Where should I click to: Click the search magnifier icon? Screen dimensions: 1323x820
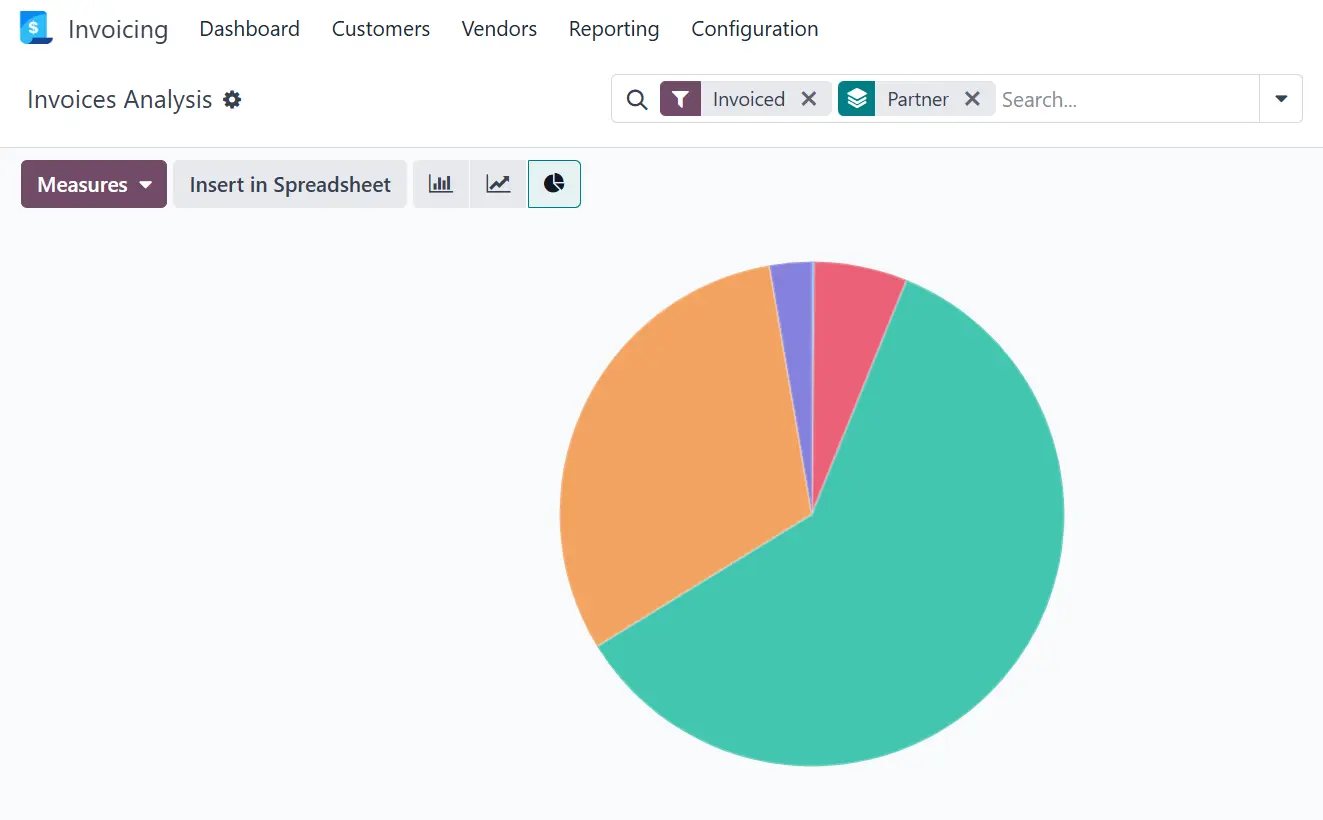coord(636,99)
